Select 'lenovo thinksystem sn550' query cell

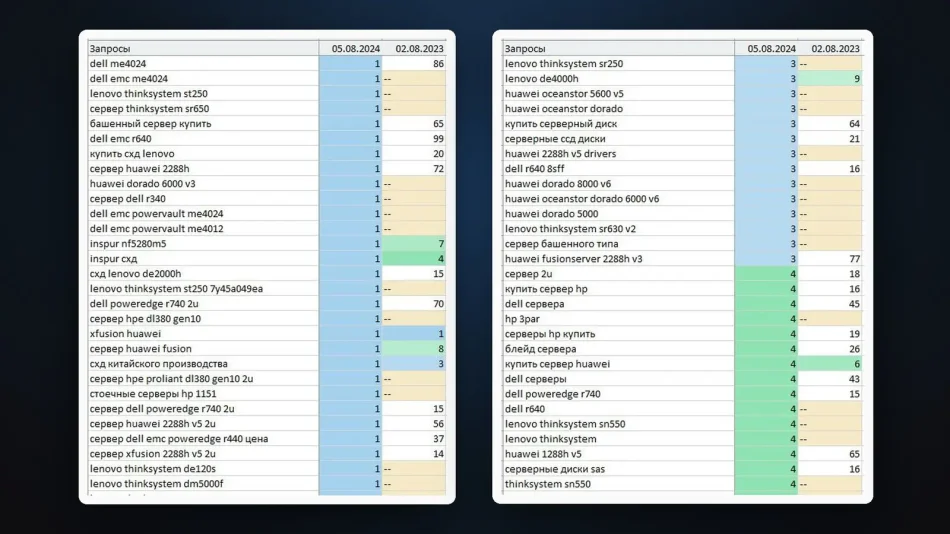click(x=619, y=424)
